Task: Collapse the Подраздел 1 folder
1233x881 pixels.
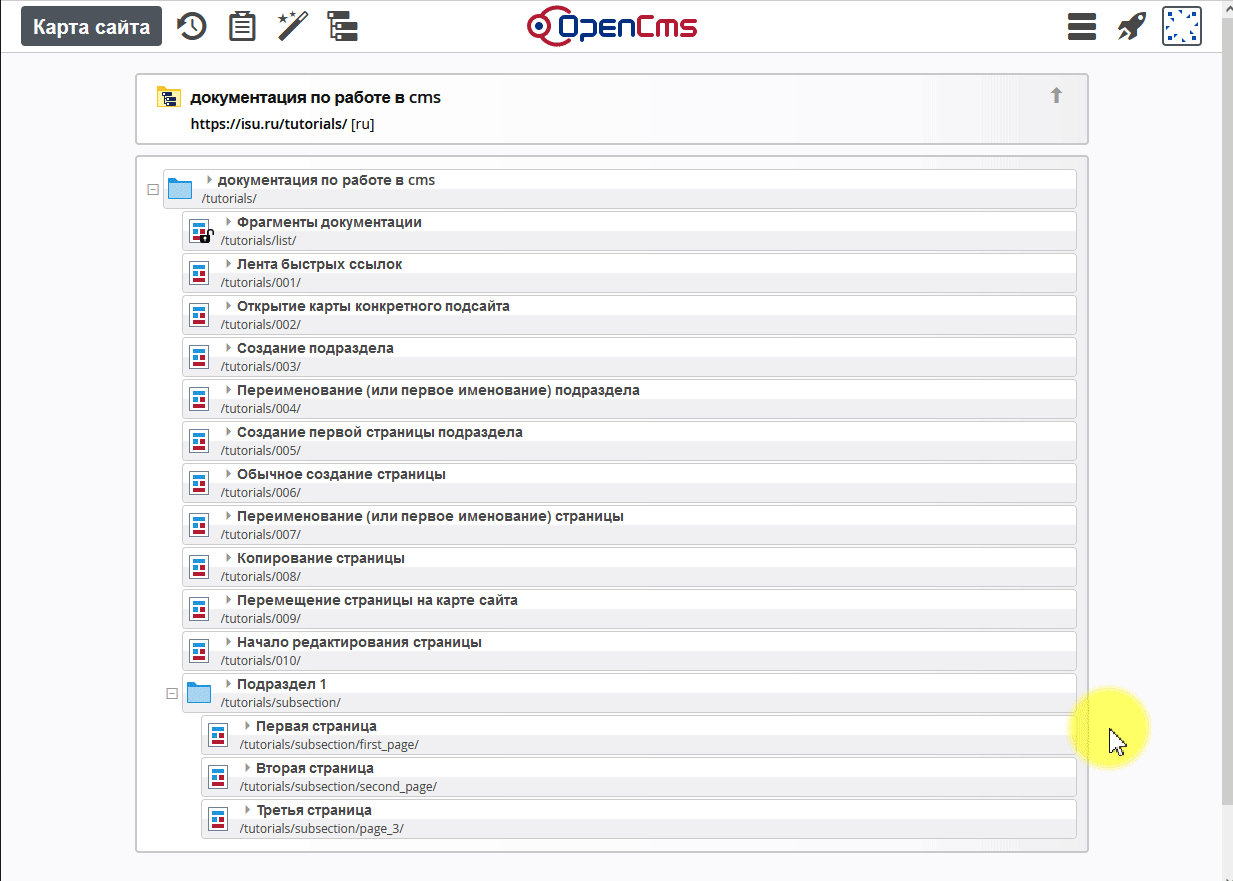Action: 172,693
